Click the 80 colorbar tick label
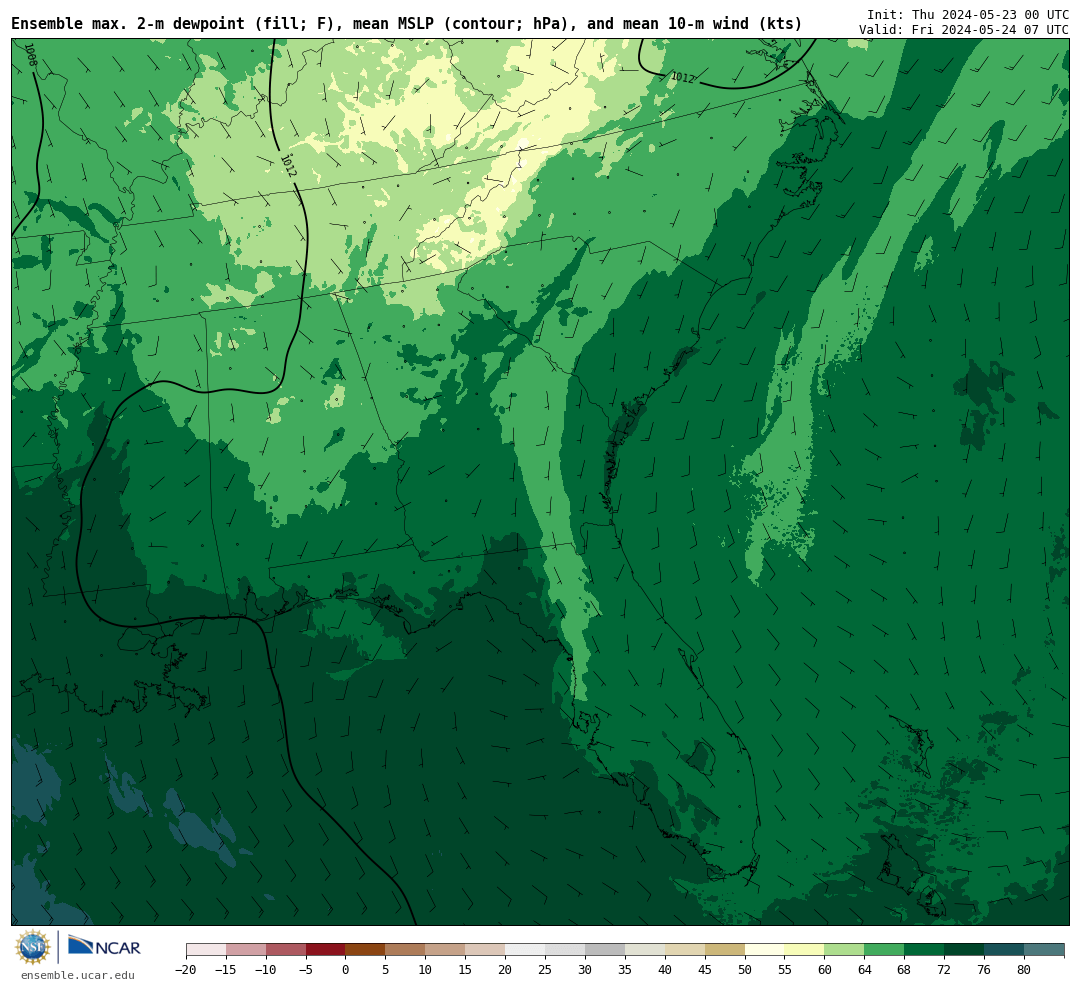 1025,970
